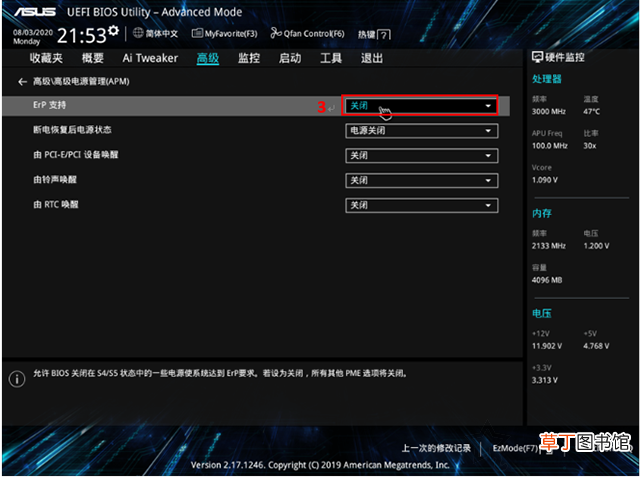Switch to 概要 tab

tap(93, 58)
